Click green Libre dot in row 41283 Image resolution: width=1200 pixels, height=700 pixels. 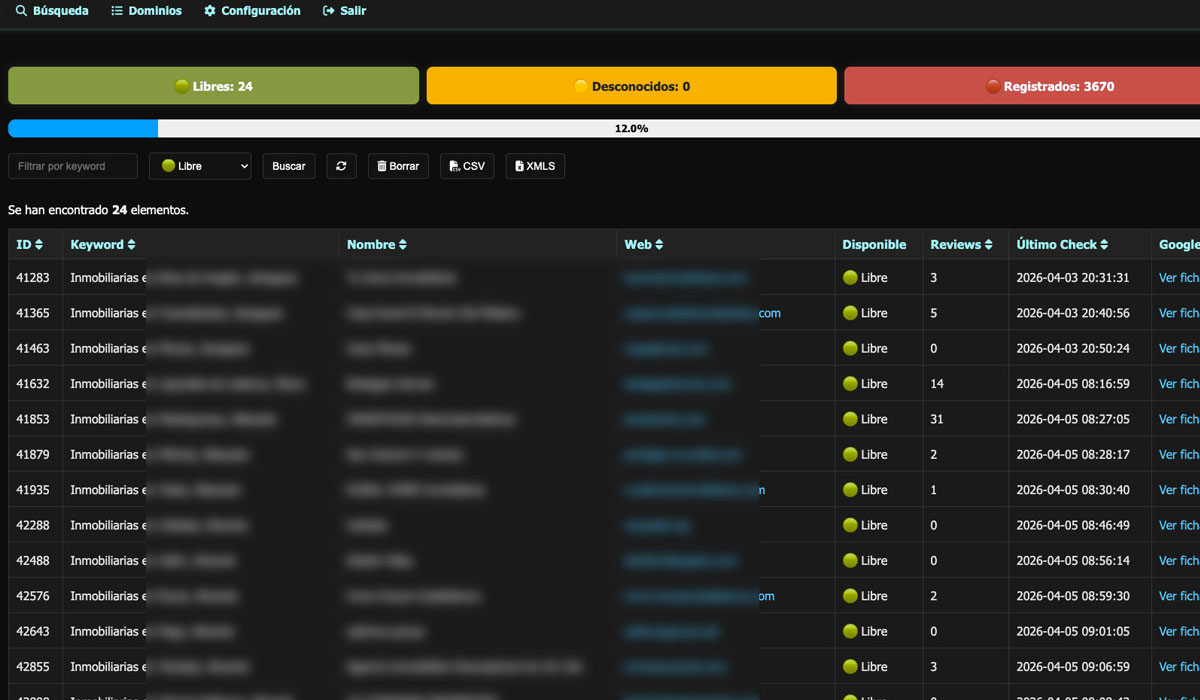point(850,278)
